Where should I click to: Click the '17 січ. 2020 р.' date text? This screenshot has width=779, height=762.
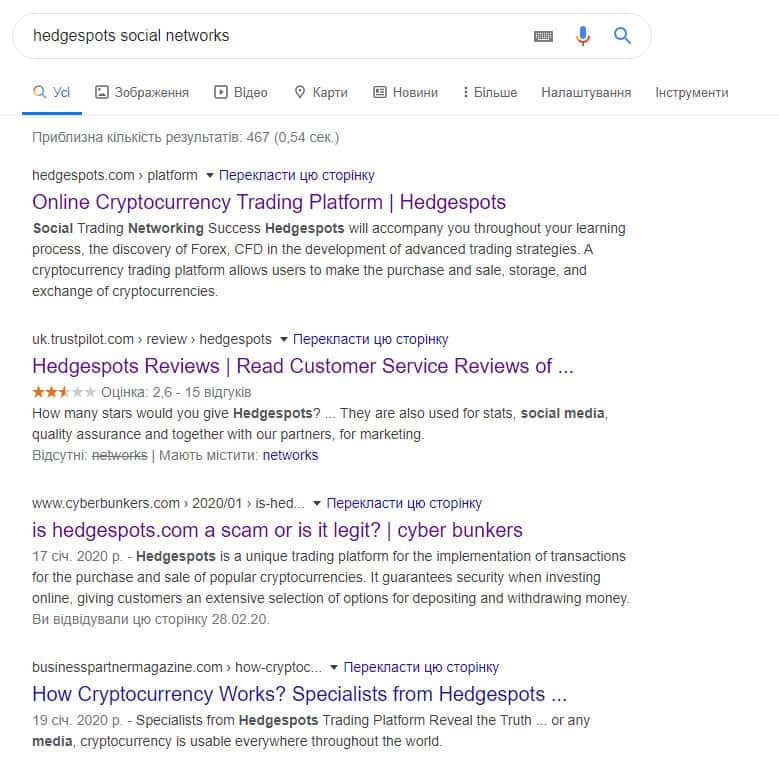click(x=77, y=556)
